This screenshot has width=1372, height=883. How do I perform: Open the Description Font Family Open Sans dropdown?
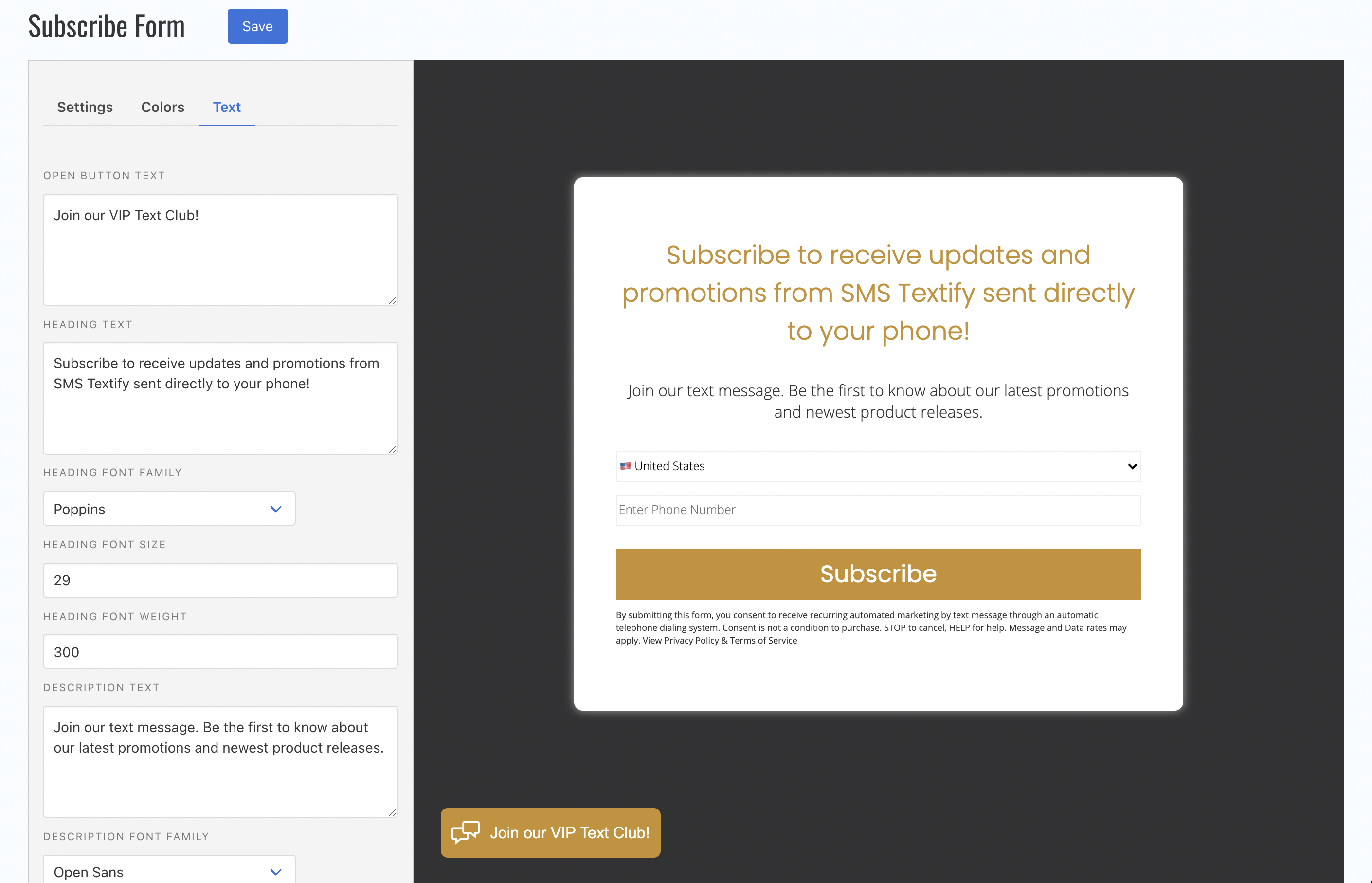pos(169,870)
